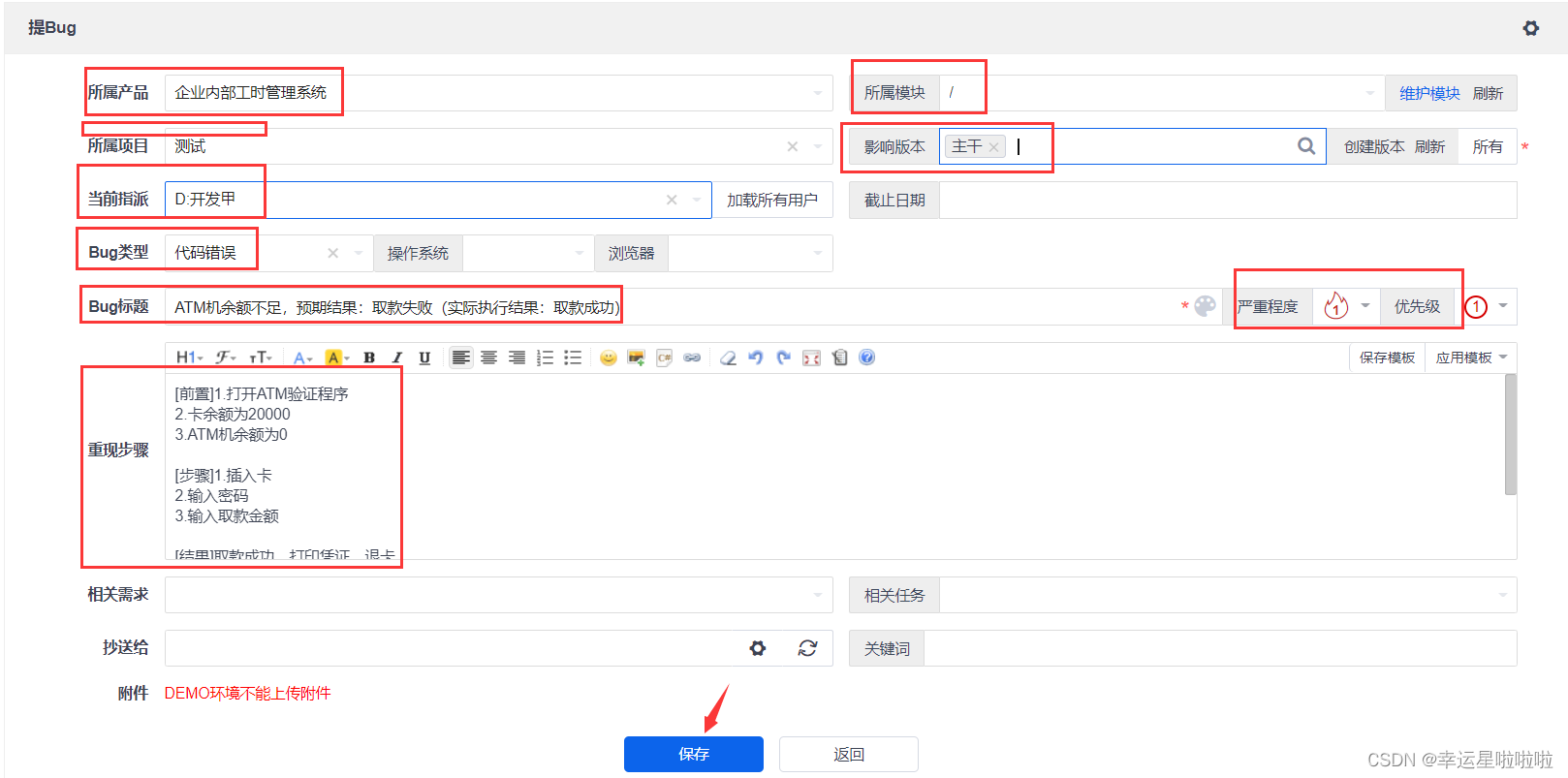Click into the 抄送给 field
The height and width of the screenshot is (778, 1568).
(451, 648)
